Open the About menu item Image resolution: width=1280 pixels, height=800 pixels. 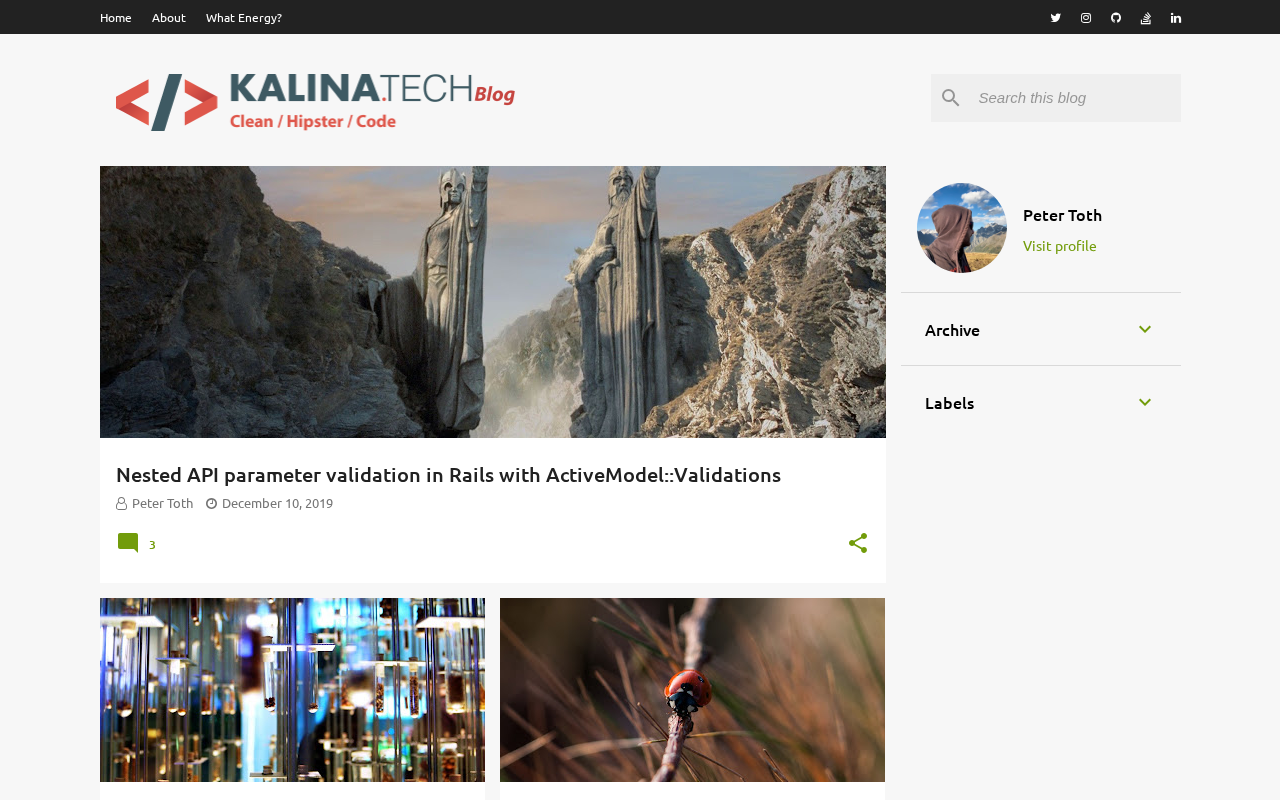[169, 17]
